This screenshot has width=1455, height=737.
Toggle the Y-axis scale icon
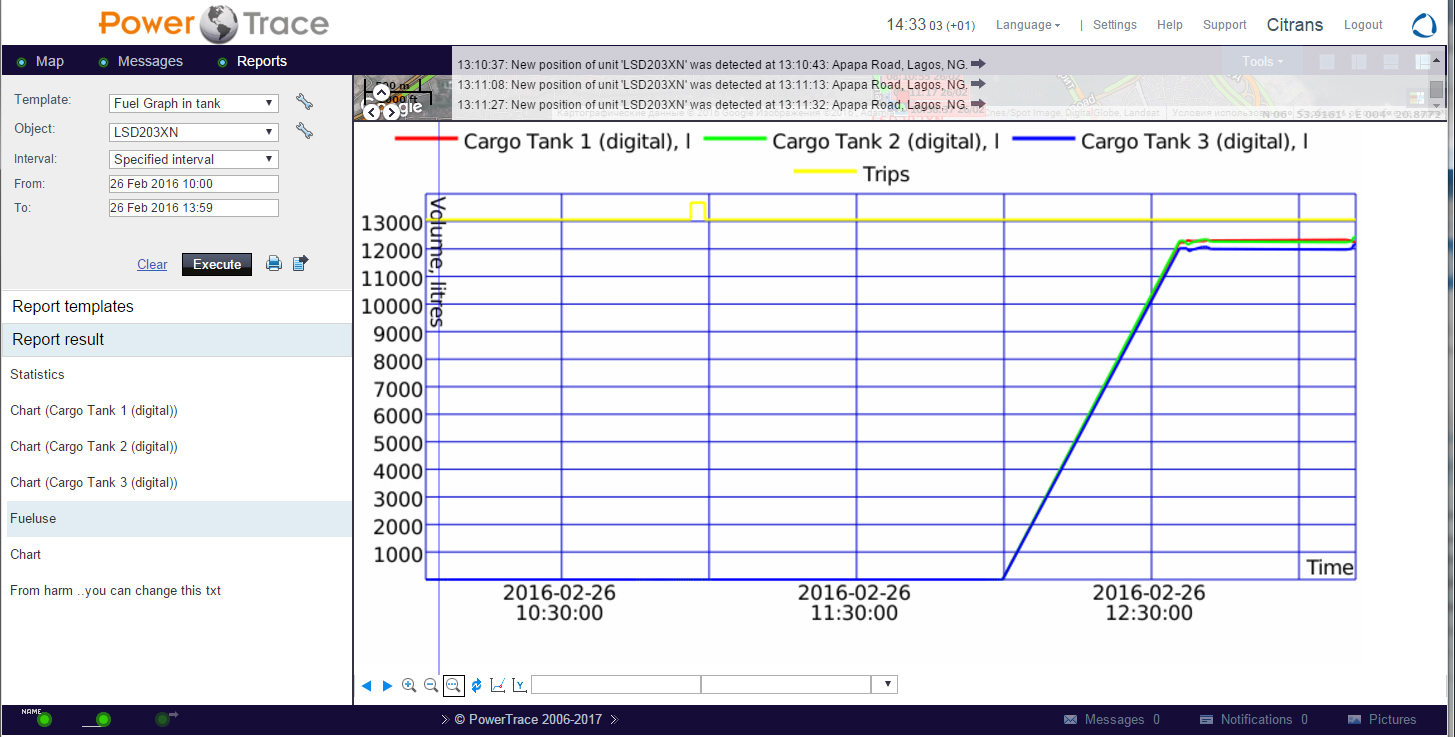coord(519,685)
